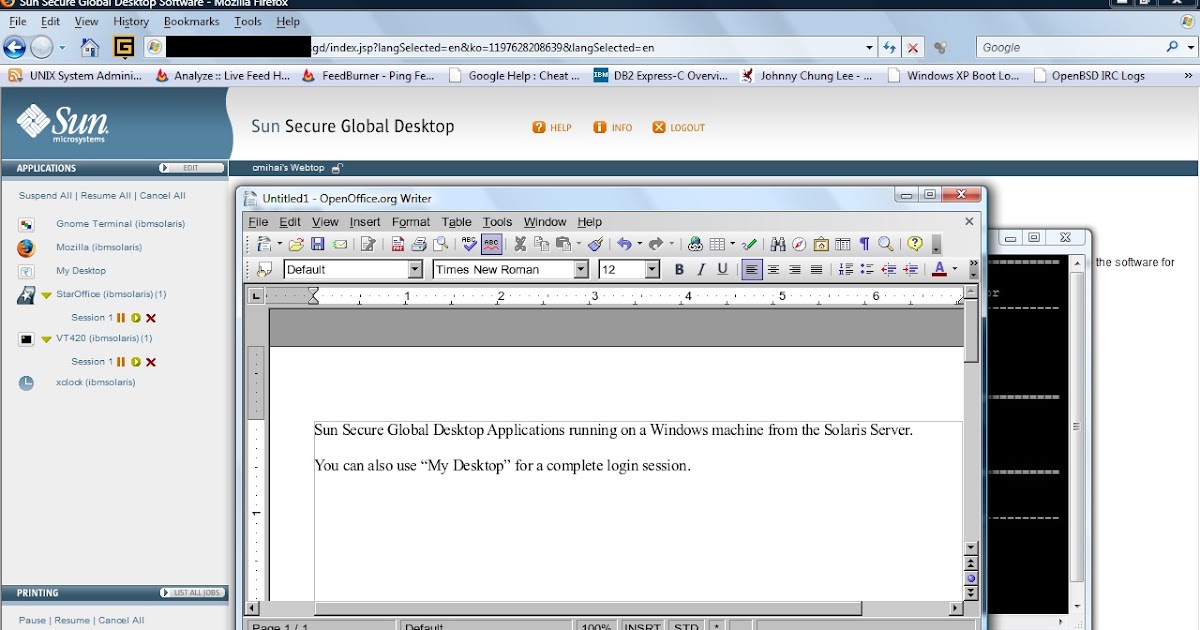Click Firefox home button
Viewport: 1200px width, 630px height.
(90, 47)
